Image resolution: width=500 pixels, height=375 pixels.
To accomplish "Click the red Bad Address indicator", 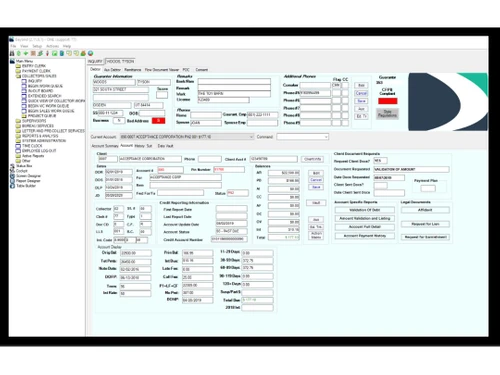I will (159, 121).
